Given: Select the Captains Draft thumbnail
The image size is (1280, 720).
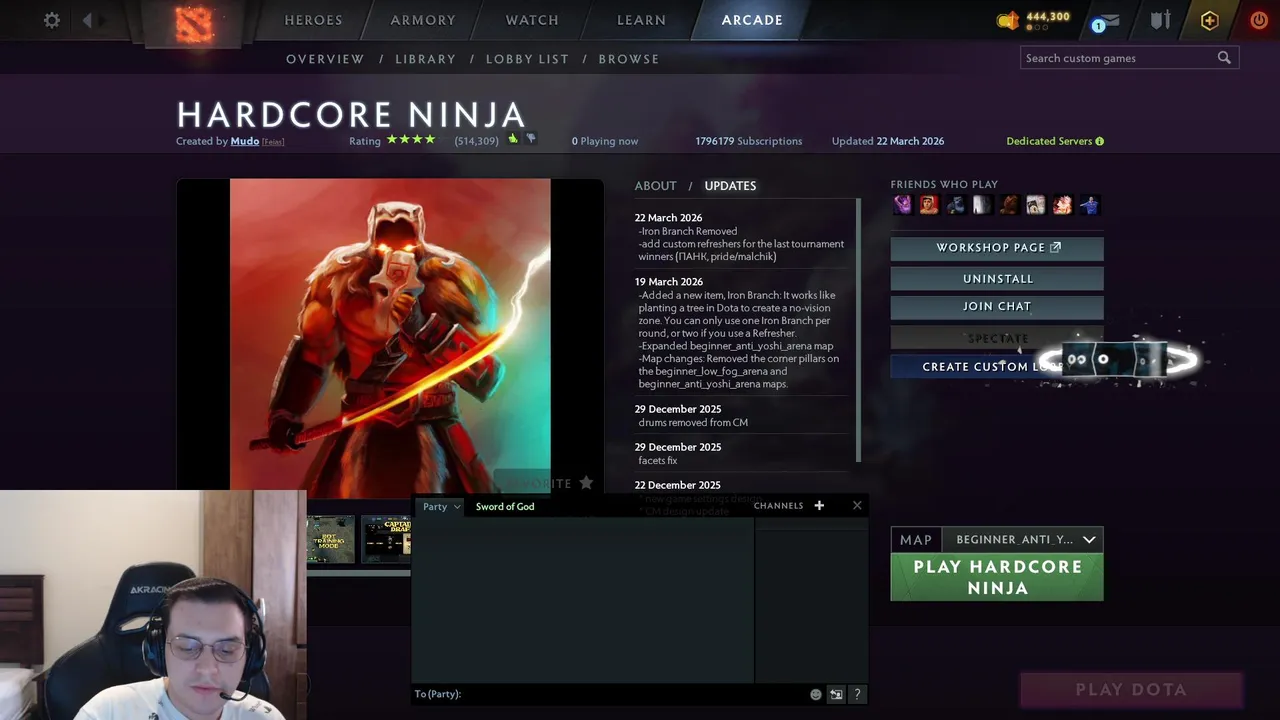Looking at the screenshot, I should (386, 540).
